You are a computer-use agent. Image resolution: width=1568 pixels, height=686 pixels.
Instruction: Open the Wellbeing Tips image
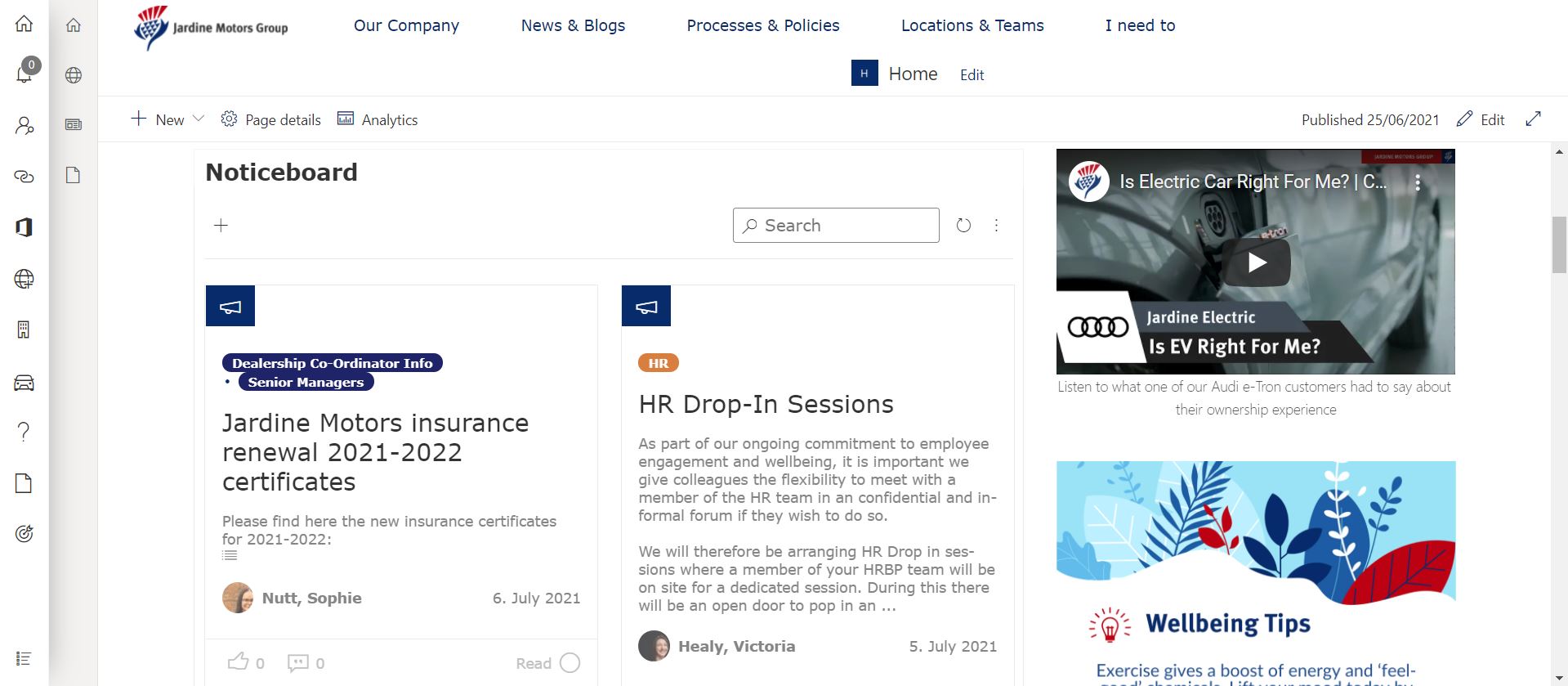[1256, 572]
